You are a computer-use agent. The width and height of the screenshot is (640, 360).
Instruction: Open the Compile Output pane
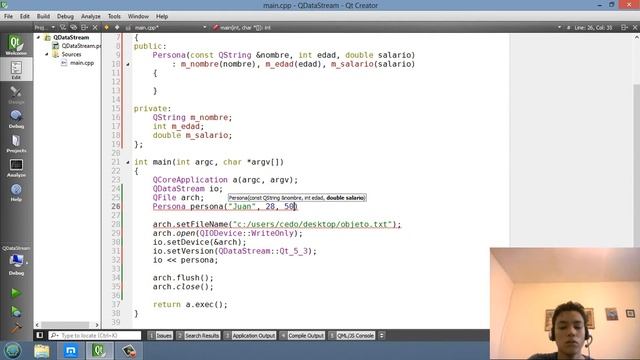coord(302,336)
